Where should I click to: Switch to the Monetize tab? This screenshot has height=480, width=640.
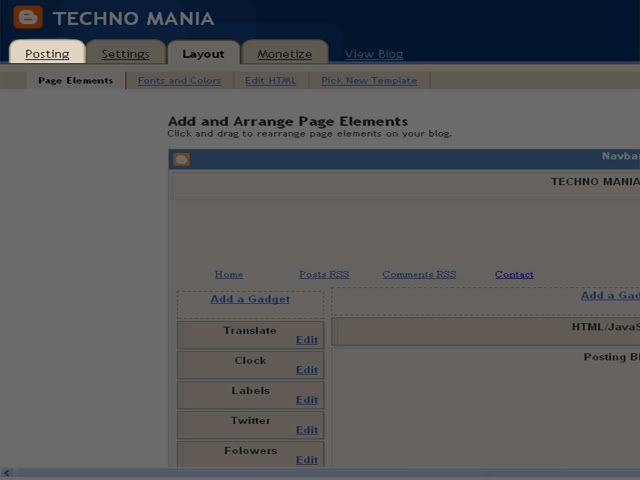(284, 54)
